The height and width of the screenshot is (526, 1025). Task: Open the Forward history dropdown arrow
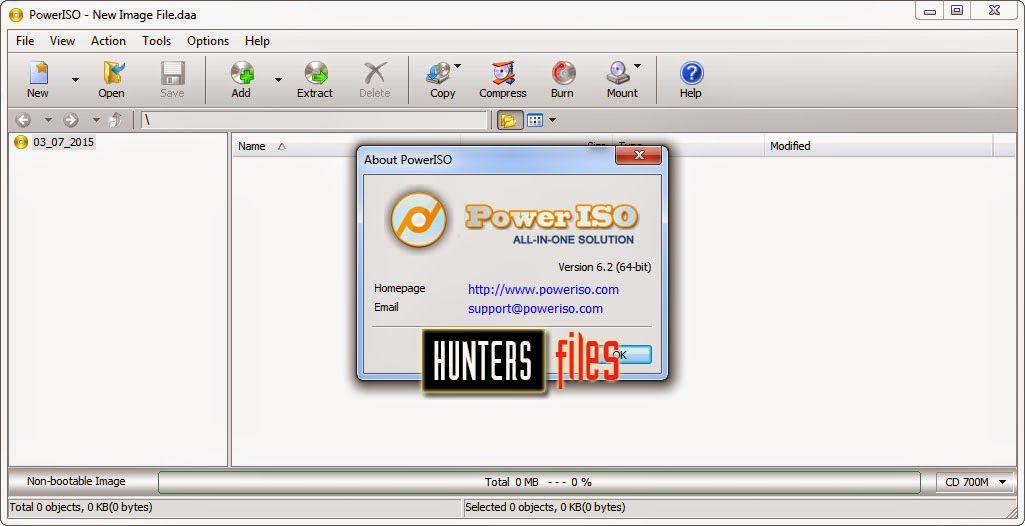point(96,120)
